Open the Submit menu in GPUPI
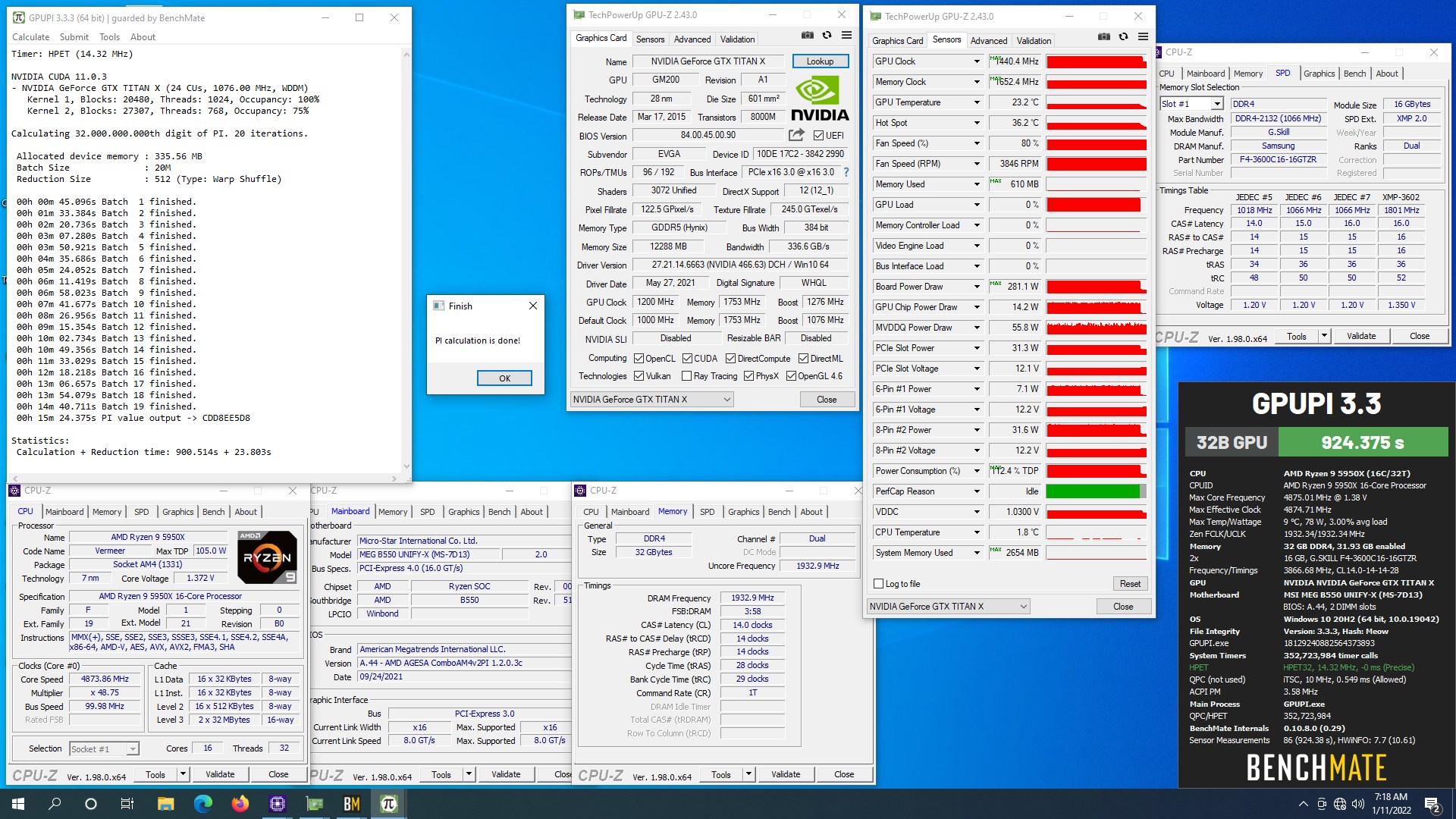The image size is (1456, 819). pyautogui.click(x=74, y=37)
